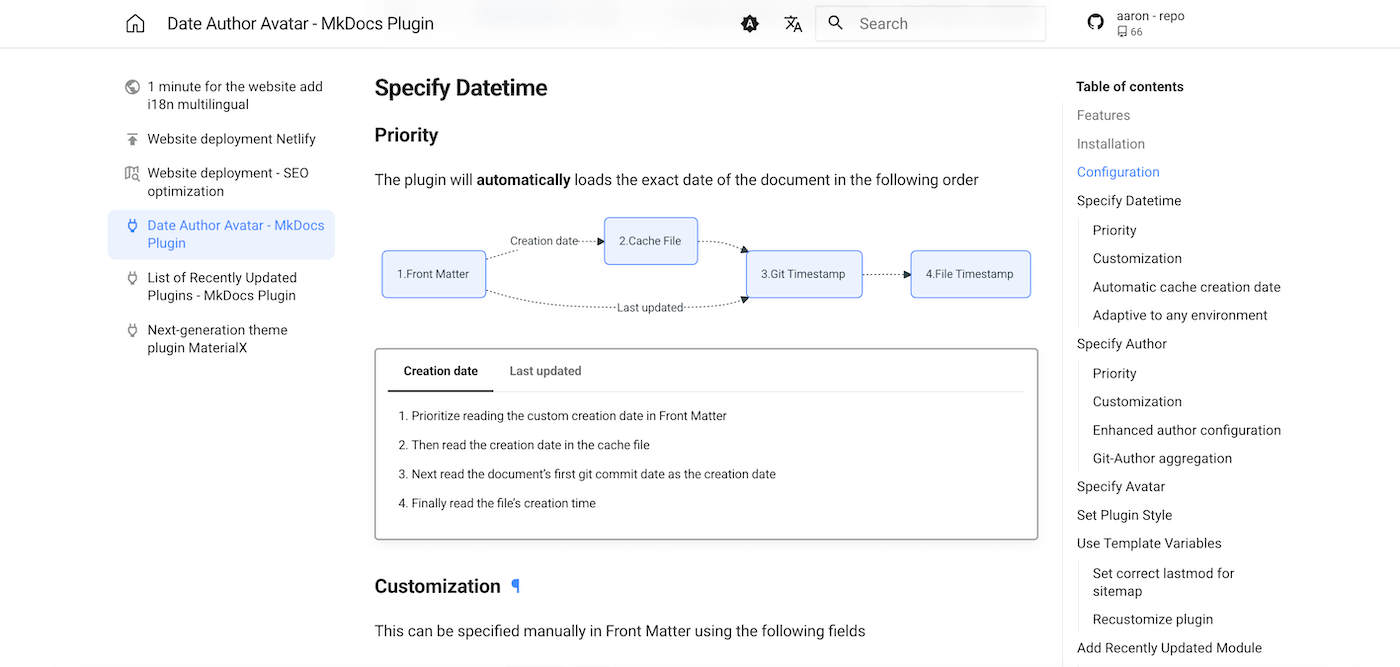The width and height of the screenshot is (1400, 667).
Task: Open List of Recently Updated Plugins page
Action: point(222,286)
